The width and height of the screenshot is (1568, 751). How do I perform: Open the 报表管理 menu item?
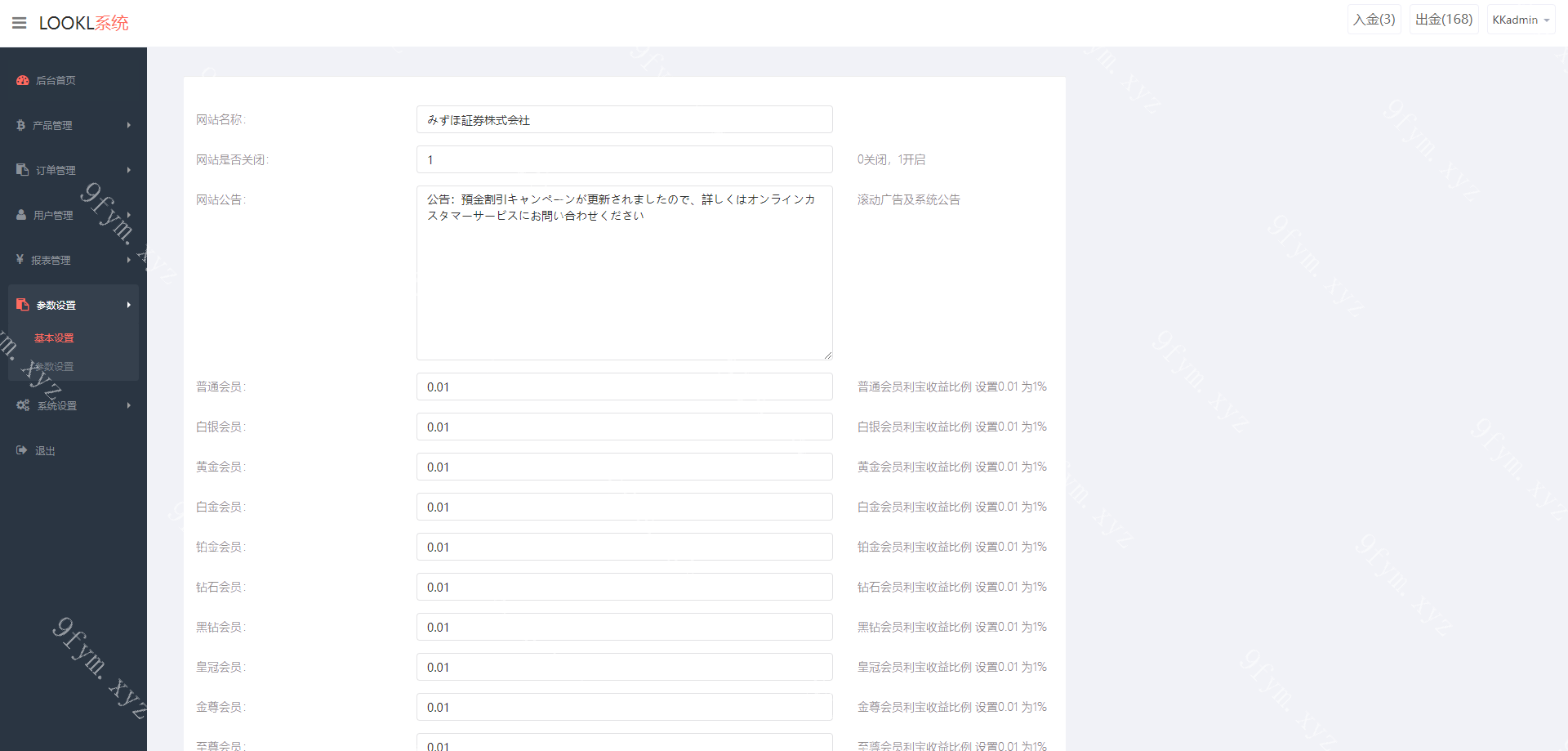point(73,260)
